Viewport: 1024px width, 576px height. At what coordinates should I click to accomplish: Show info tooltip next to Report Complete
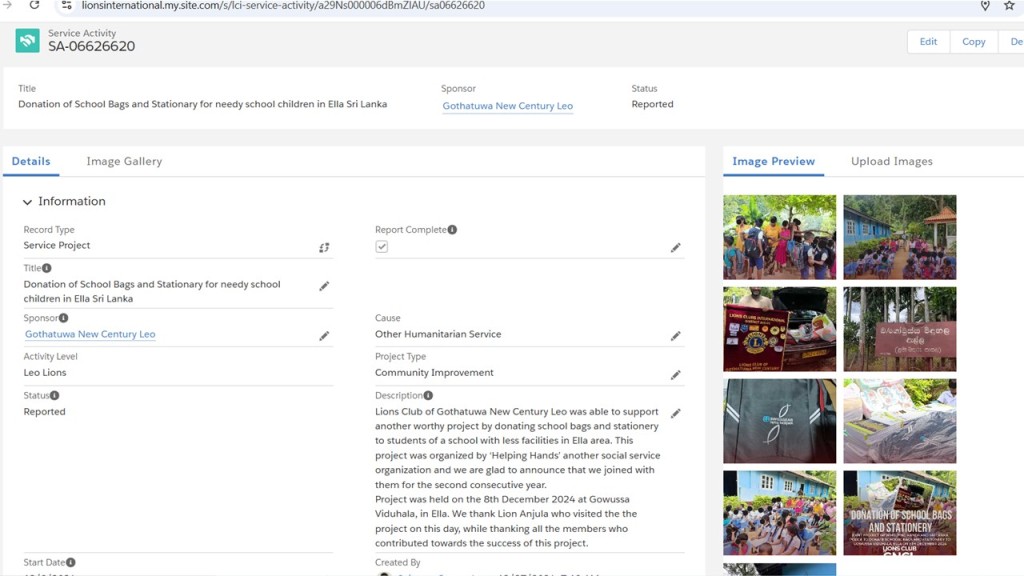[x=452, y=230]
